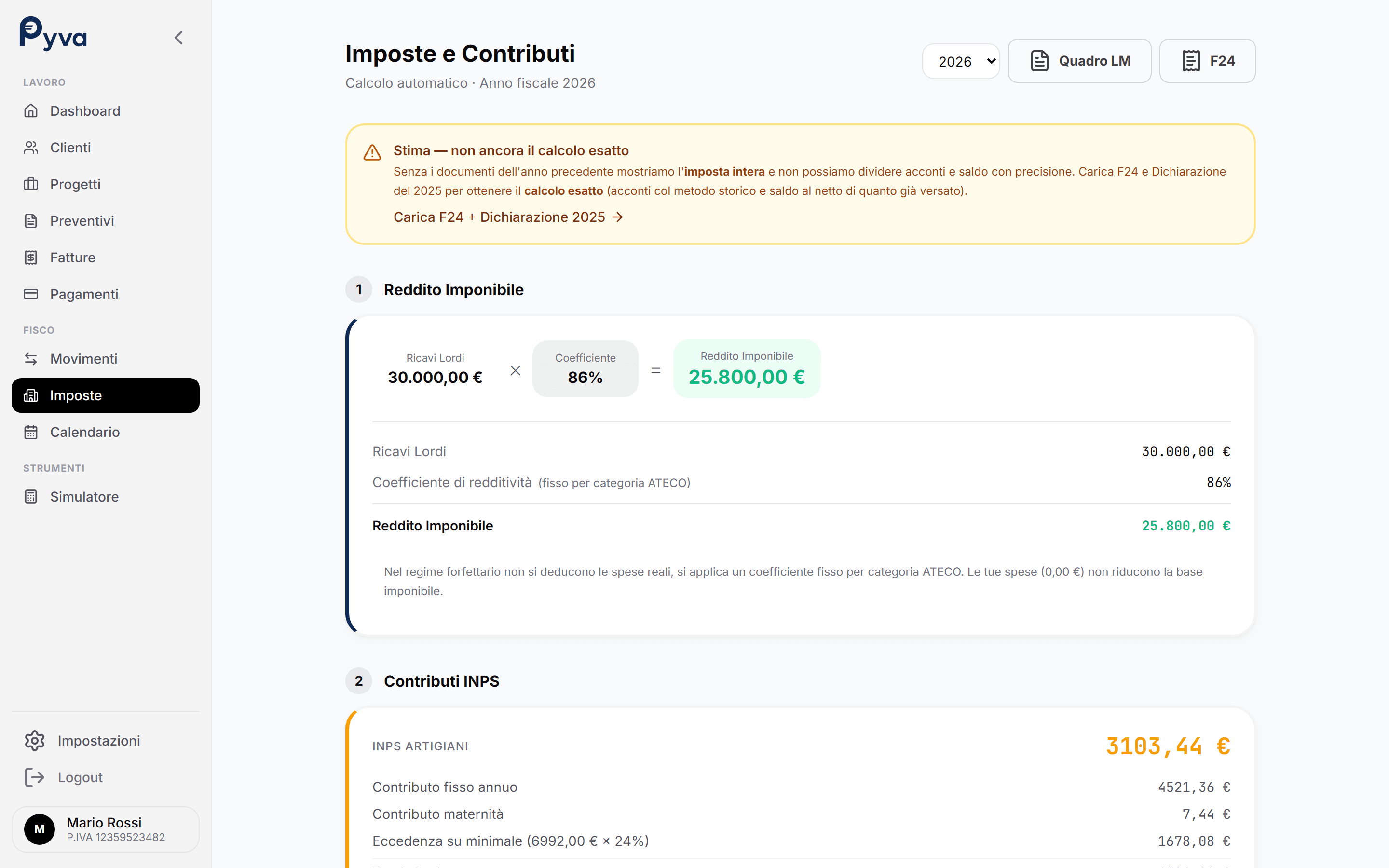This screenshot has height=868, width=1389.
Task: Click the step 1 number badge
Action: [359, 289]
